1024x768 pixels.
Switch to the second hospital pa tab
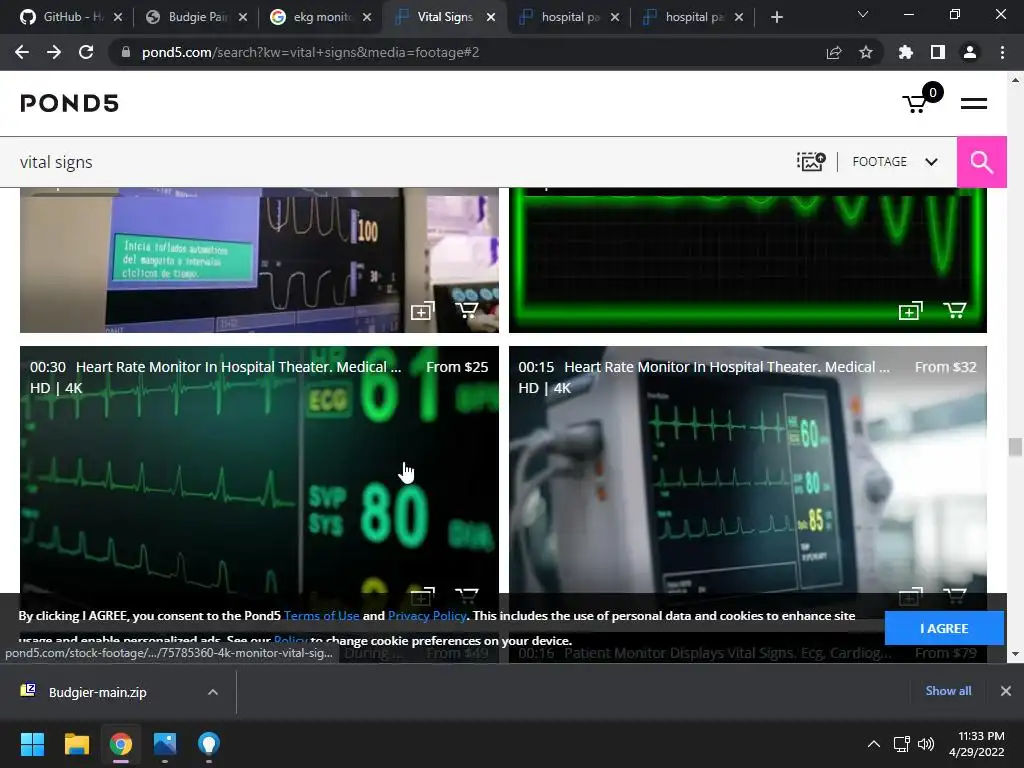(x=686, y=17)
